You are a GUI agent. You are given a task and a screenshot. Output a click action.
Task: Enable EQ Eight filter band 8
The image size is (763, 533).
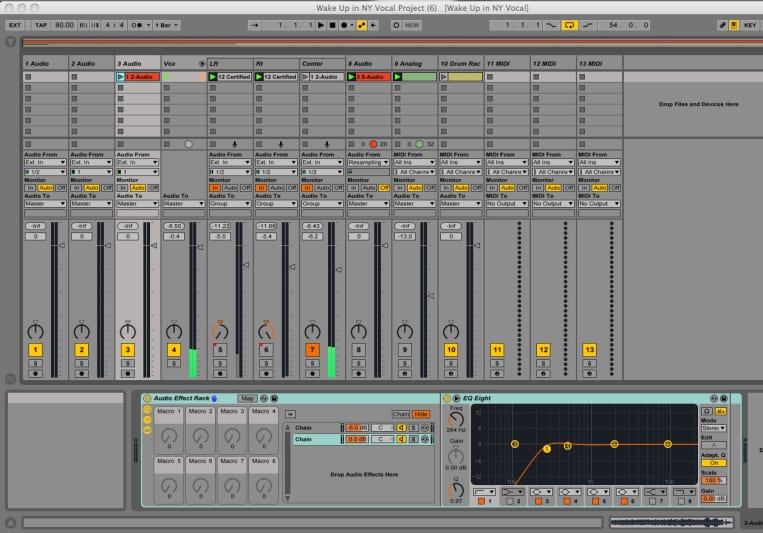click(x=681, y=501)
